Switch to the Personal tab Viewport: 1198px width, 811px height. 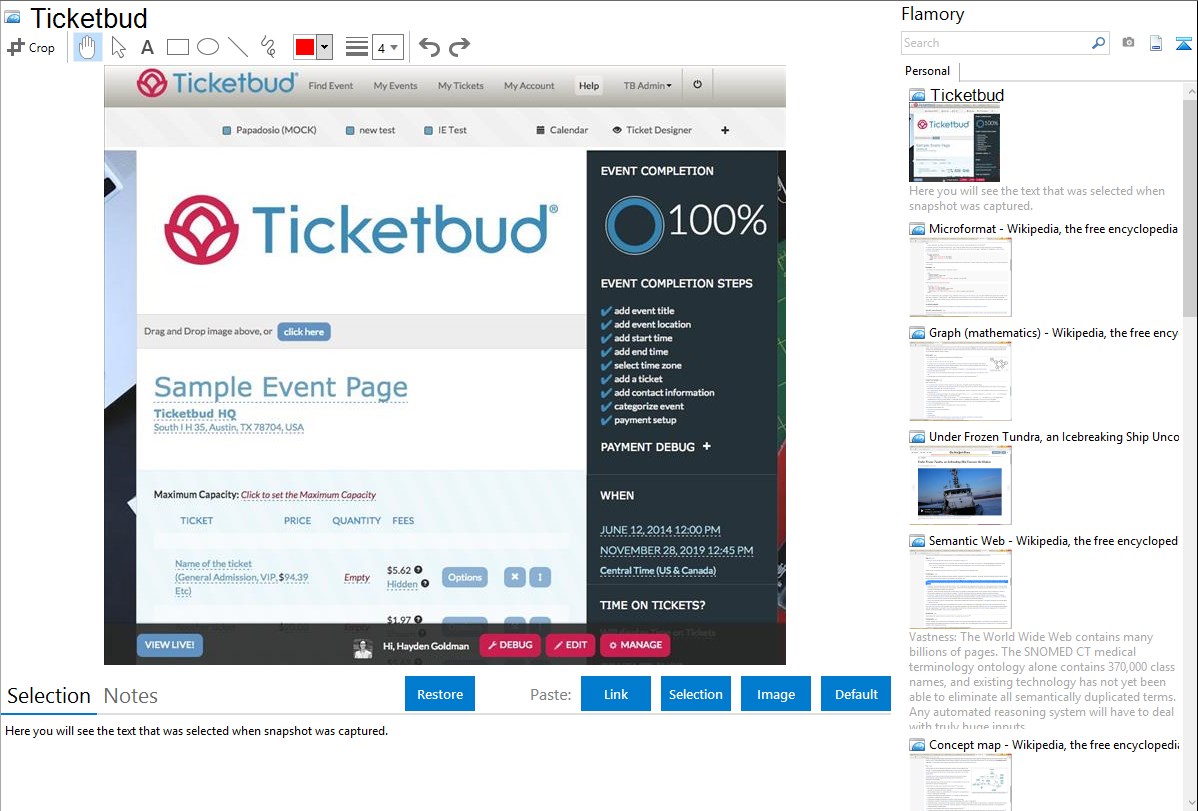coord(928,71)
